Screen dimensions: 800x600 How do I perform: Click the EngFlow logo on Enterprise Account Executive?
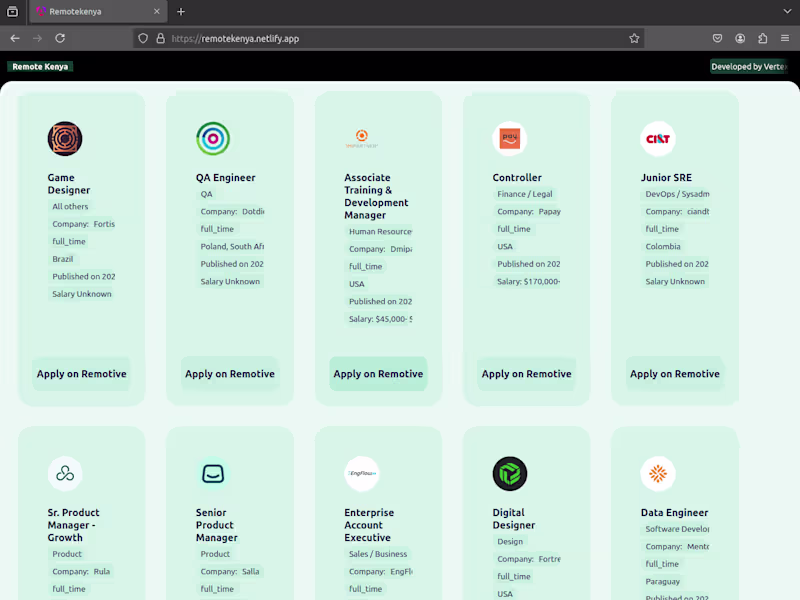362,473
